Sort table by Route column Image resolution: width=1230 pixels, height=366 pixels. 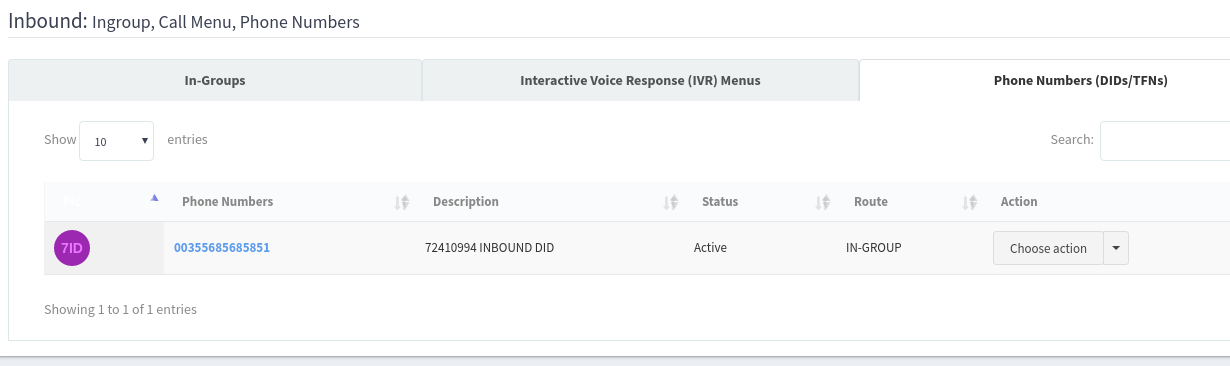tap(910, 202)
